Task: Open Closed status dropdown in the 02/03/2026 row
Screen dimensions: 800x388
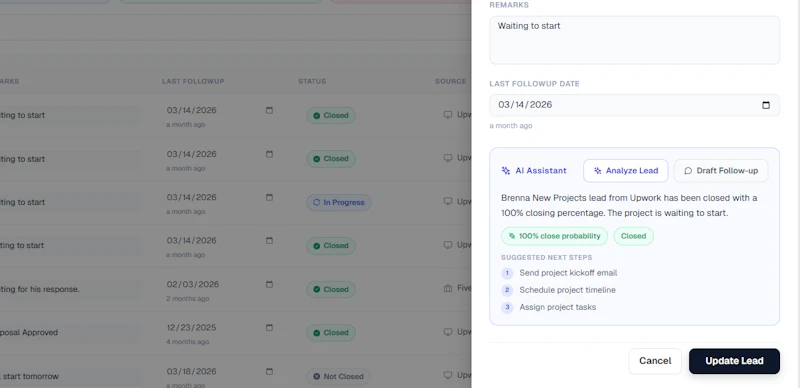Action: click(331, 289)
